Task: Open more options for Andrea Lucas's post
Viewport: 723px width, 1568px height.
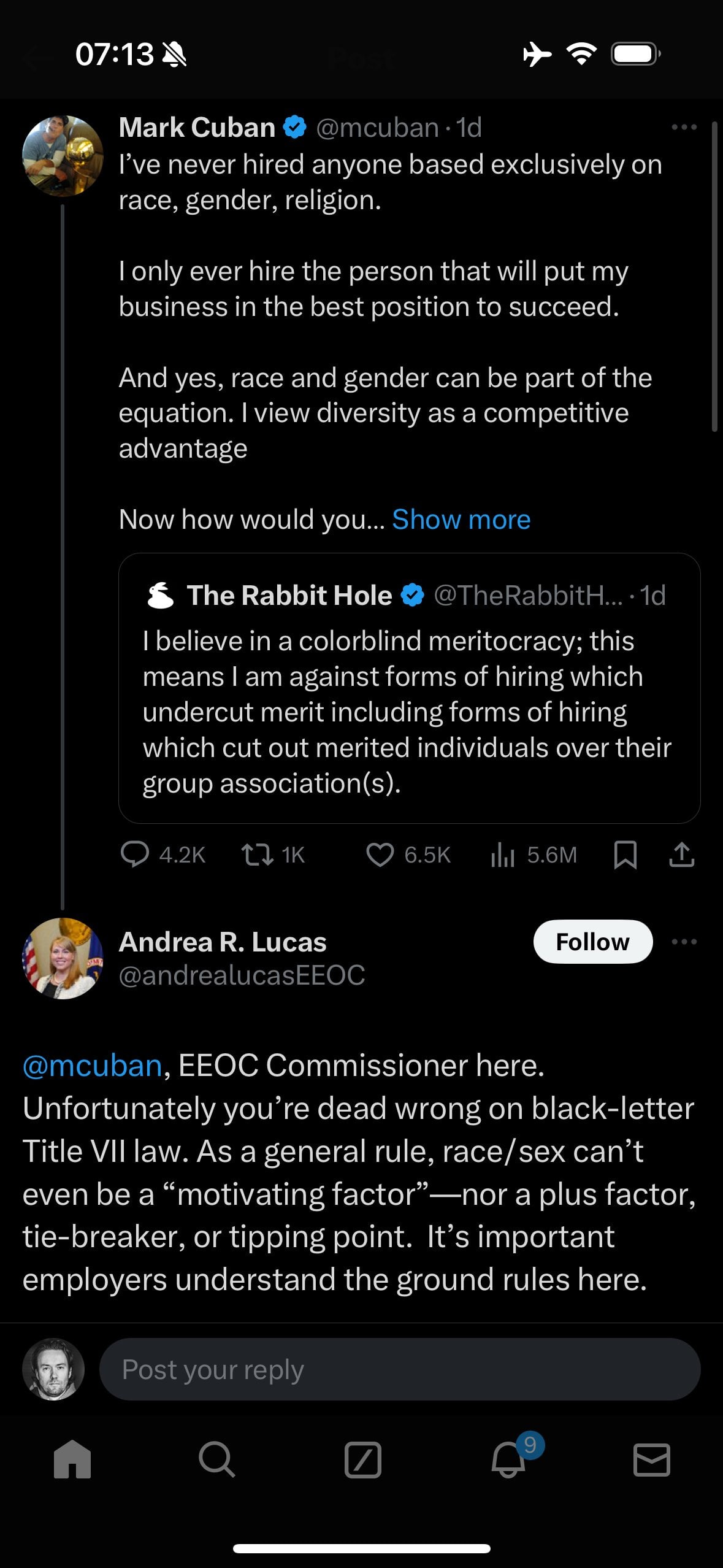Action: 684,942
